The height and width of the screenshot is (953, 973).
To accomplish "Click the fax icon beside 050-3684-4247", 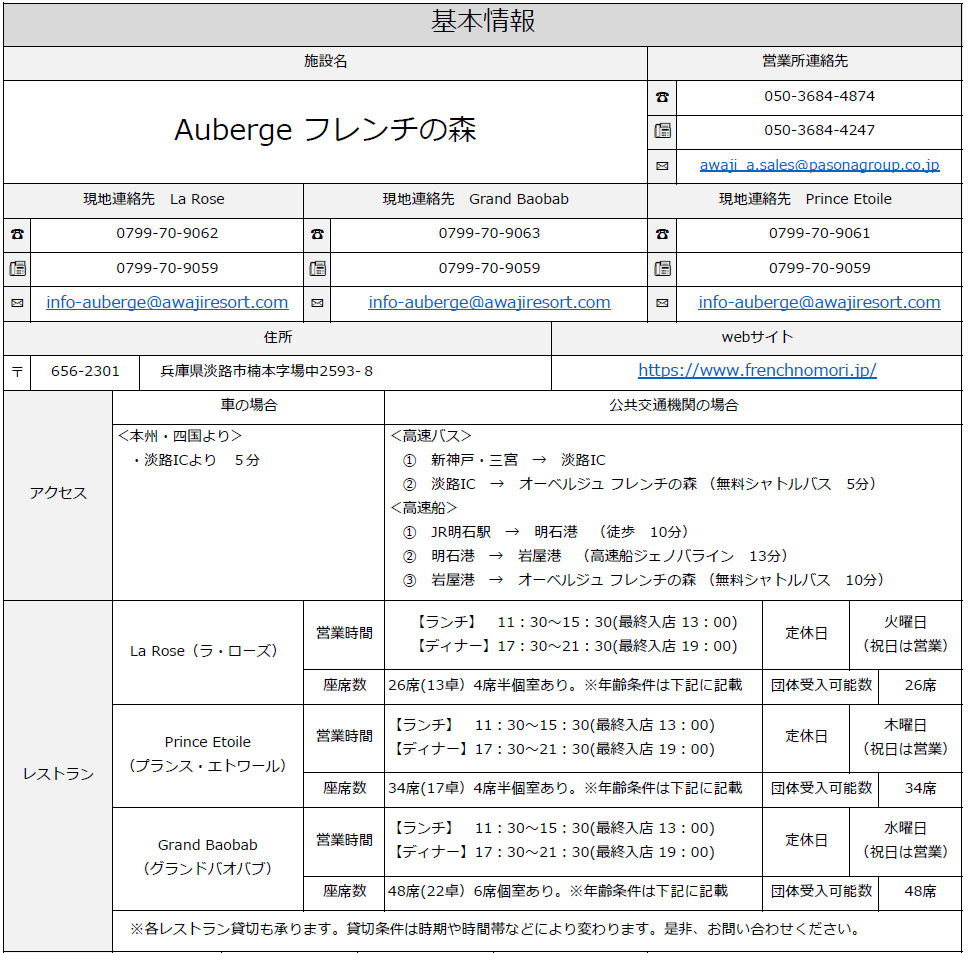I will 662,131.
